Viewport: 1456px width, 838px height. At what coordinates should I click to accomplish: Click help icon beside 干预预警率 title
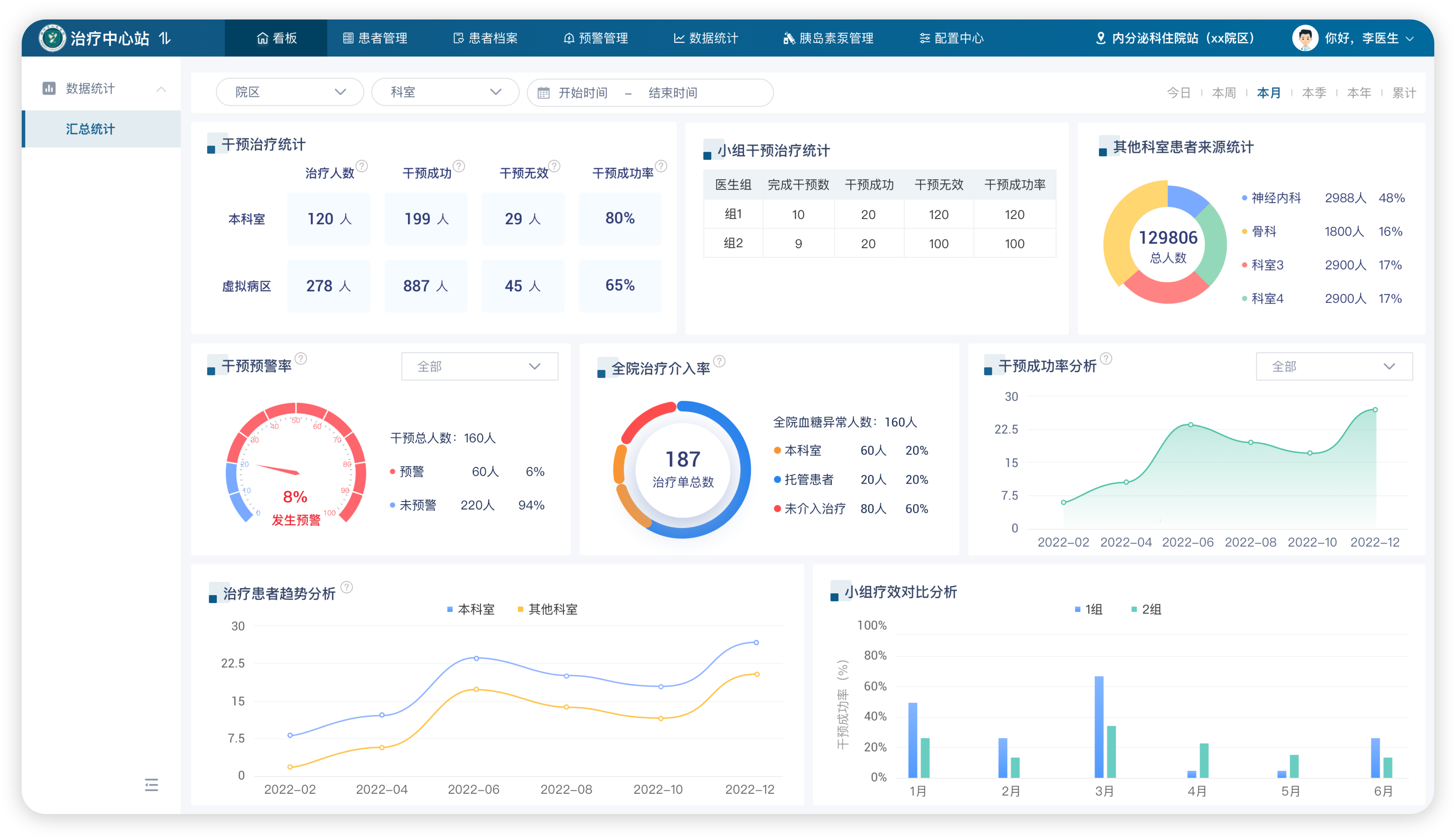tap(300, 358)
